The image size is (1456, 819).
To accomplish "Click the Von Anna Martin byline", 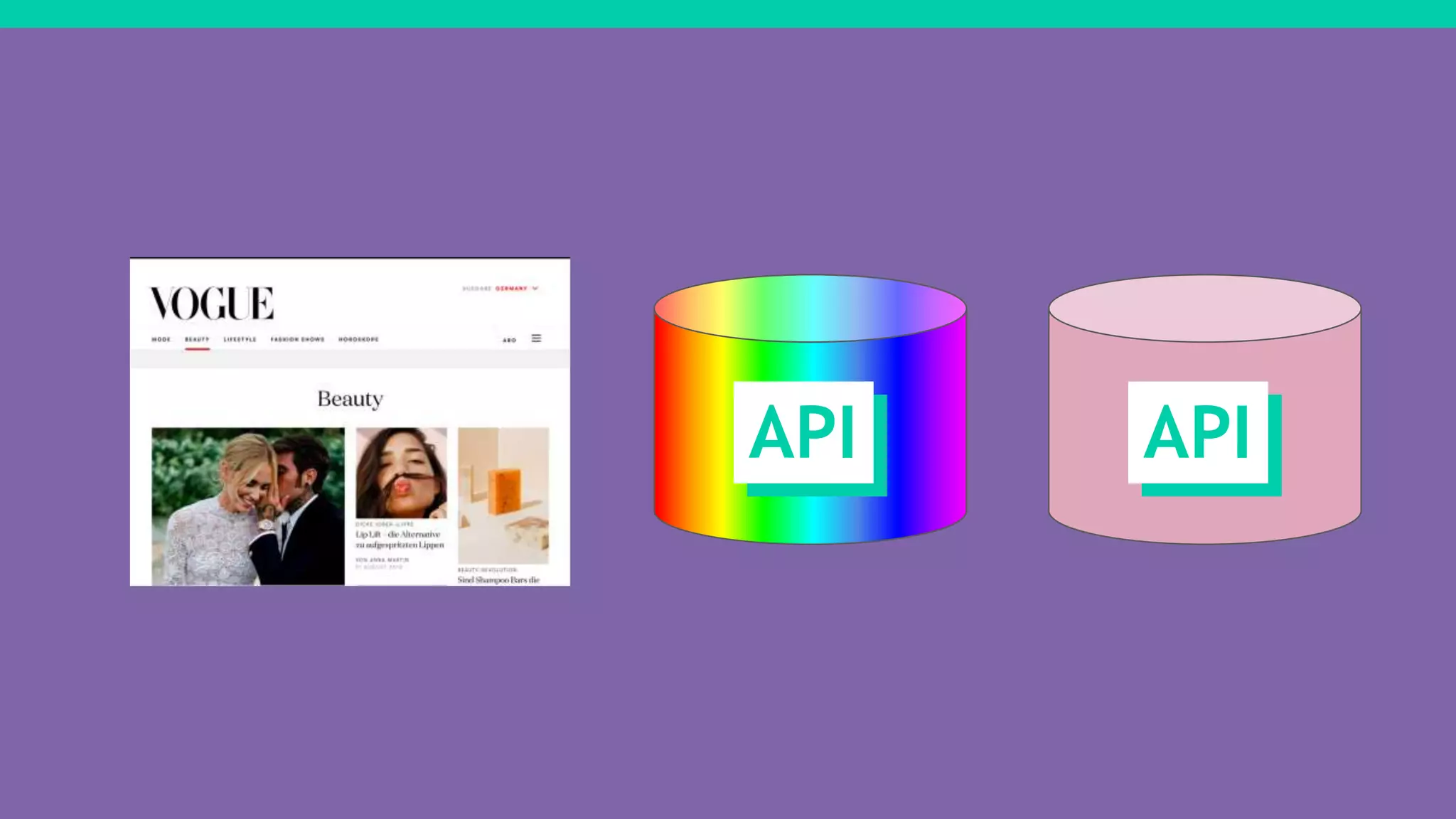I will [382, 560].
